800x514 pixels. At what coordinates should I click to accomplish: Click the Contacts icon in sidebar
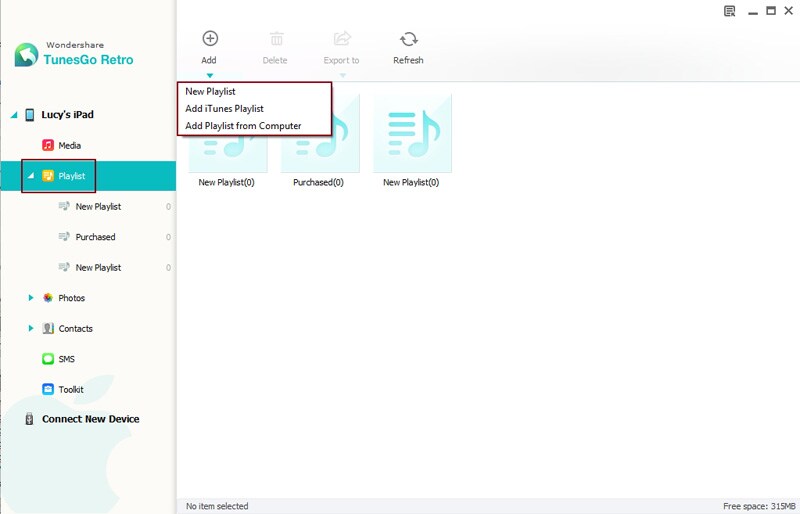pyautogui.click(x=48, y=328)
